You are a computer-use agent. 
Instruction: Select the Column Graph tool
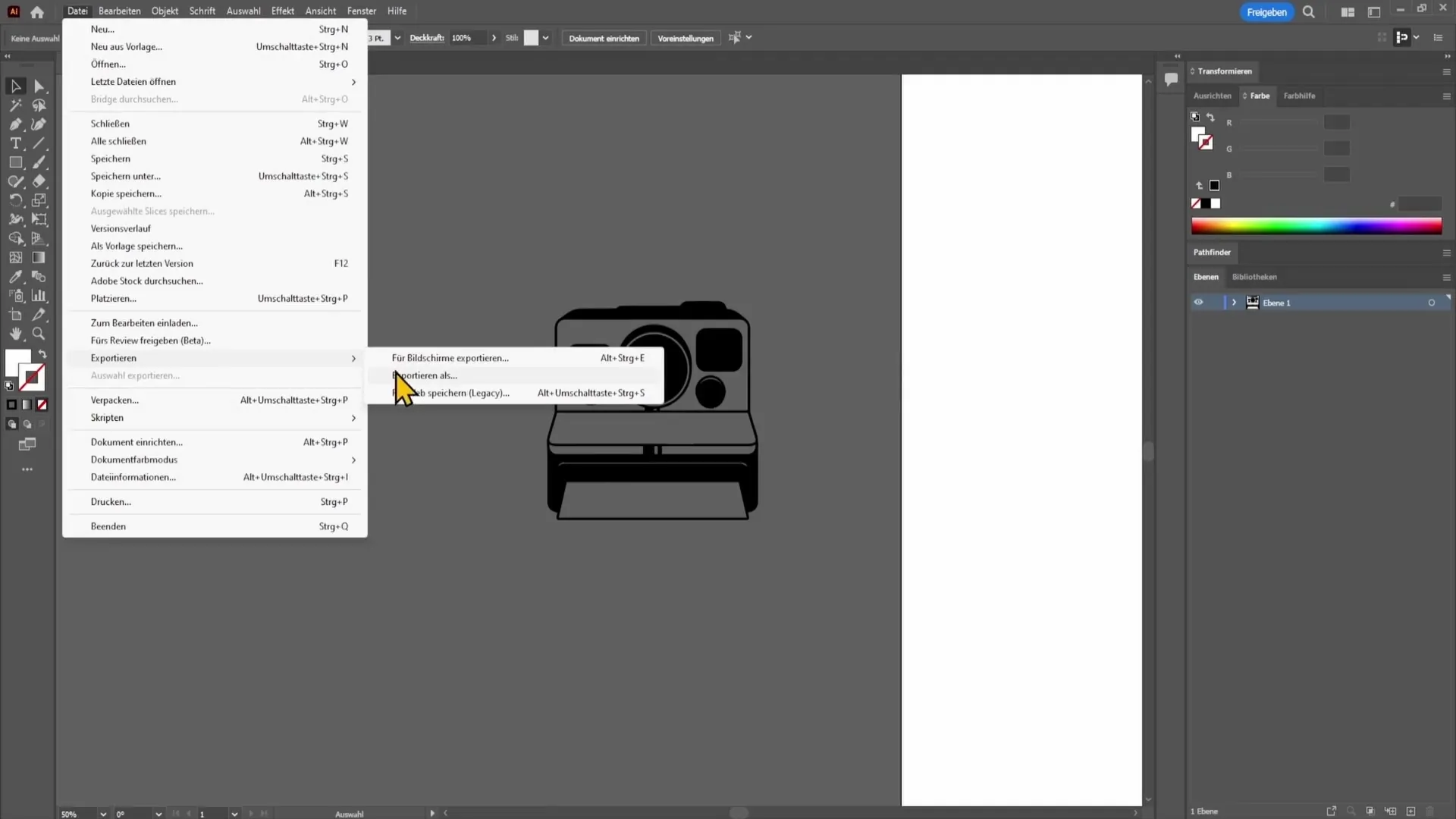(x=39, y=296)
